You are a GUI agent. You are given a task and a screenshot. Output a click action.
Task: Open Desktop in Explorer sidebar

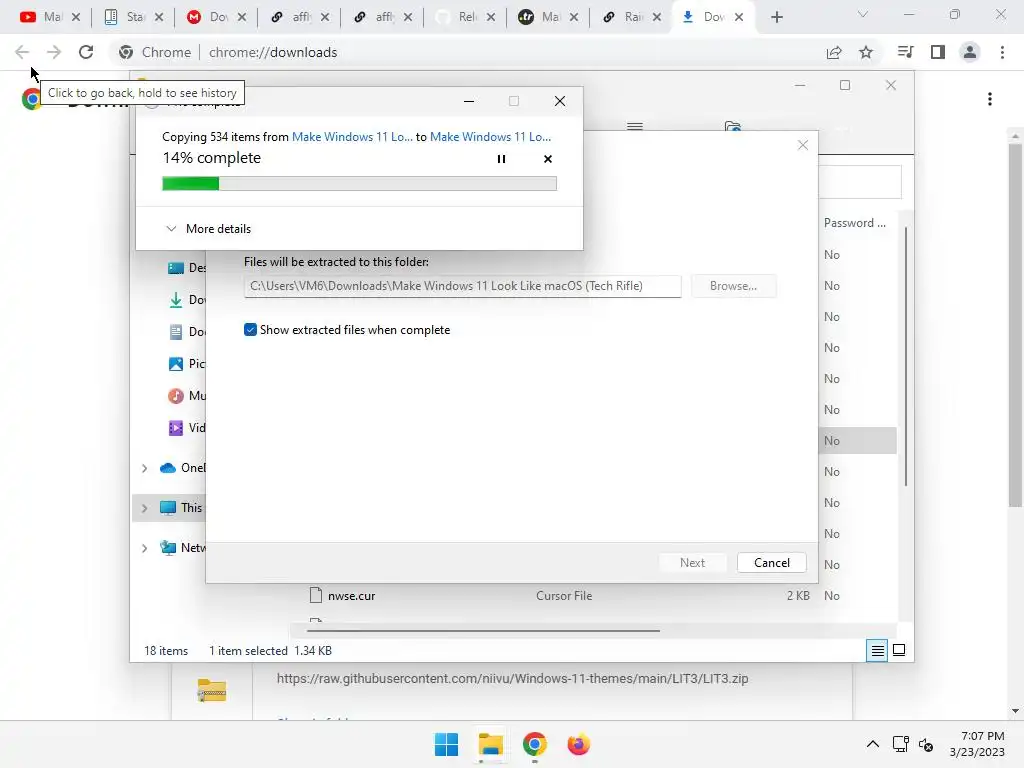point(187,268)
